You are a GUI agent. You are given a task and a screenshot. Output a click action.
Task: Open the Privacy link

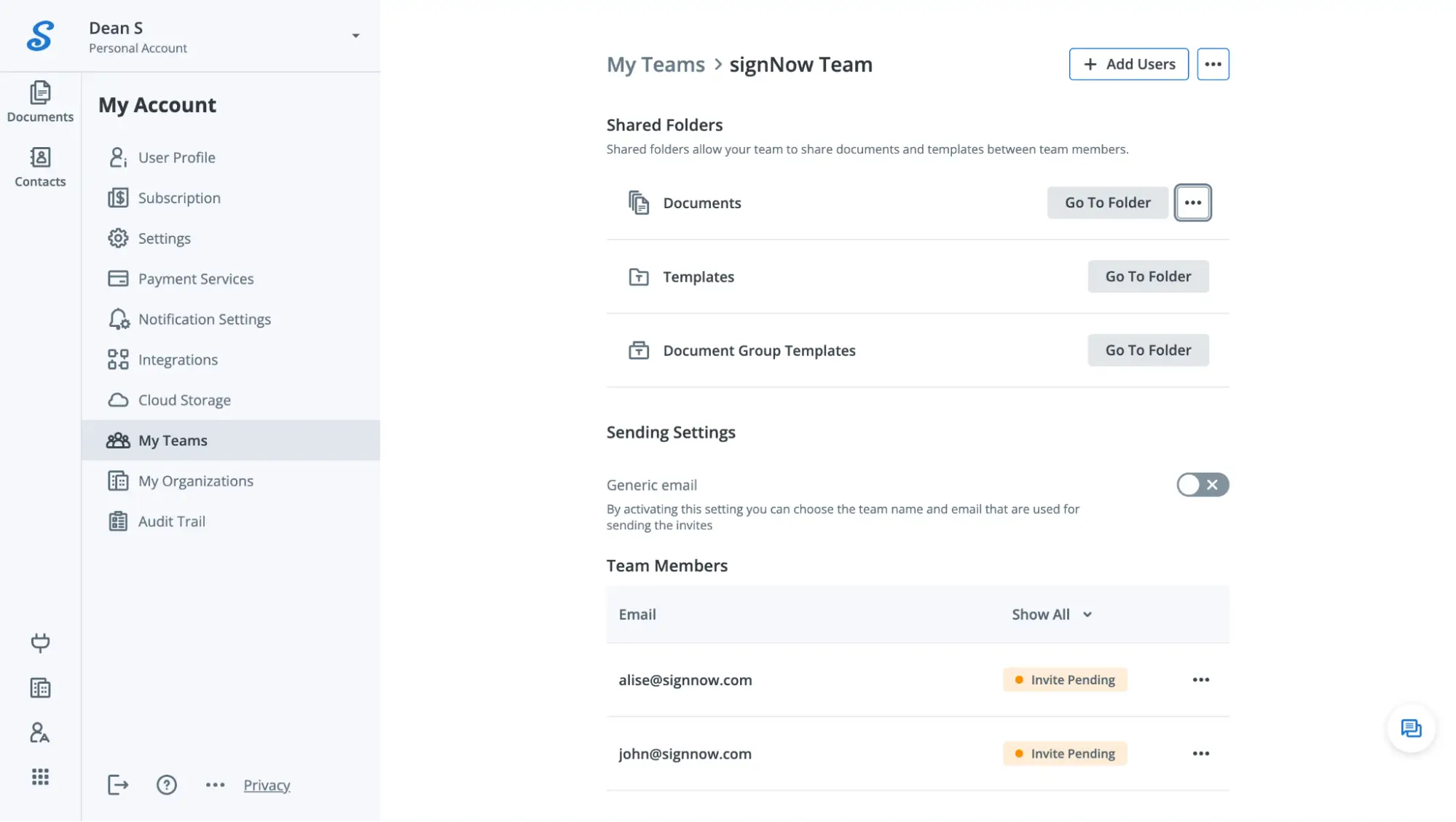(x=267, y=785)
